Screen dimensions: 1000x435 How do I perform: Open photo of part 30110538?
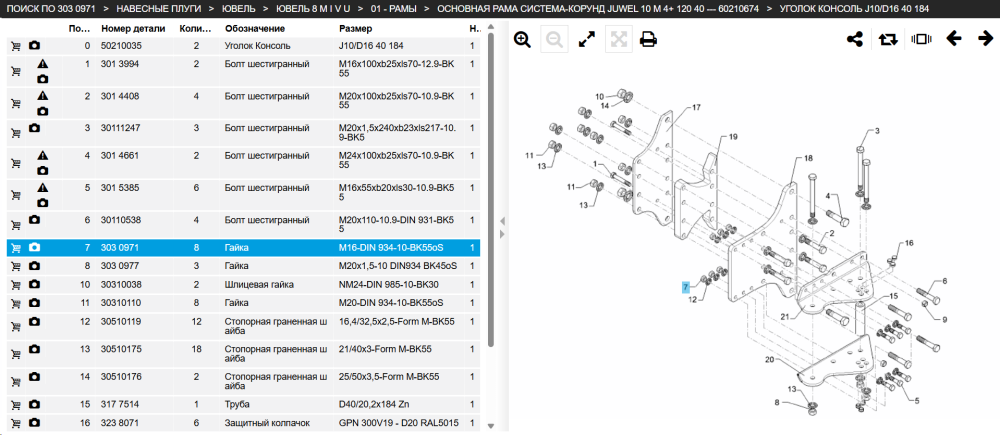click(34, 219)
